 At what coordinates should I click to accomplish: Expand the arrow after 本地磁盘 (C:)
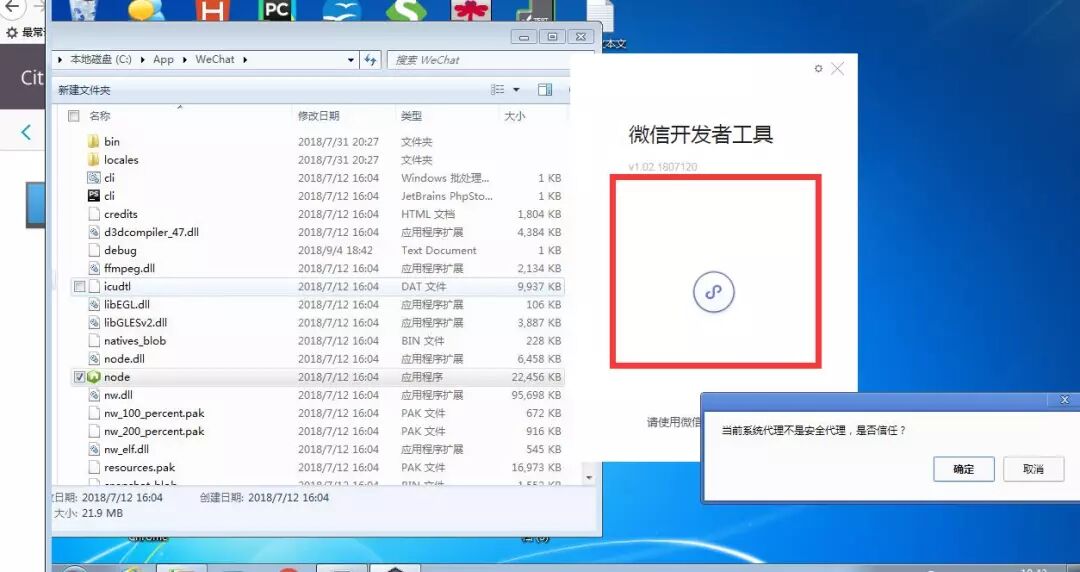coord(143,60)
